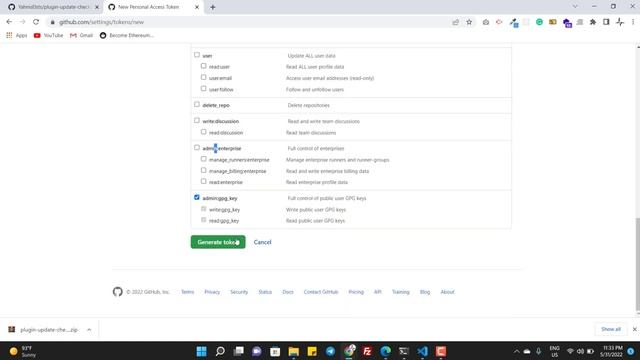
Task: Check the user:email scope
Action: point(203,77)
